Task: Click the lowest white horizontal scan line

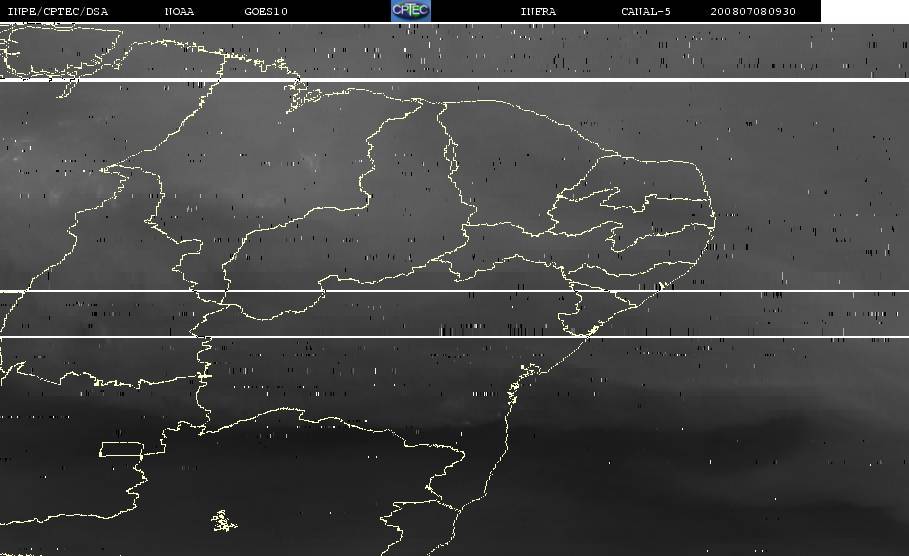Action: 454,337
